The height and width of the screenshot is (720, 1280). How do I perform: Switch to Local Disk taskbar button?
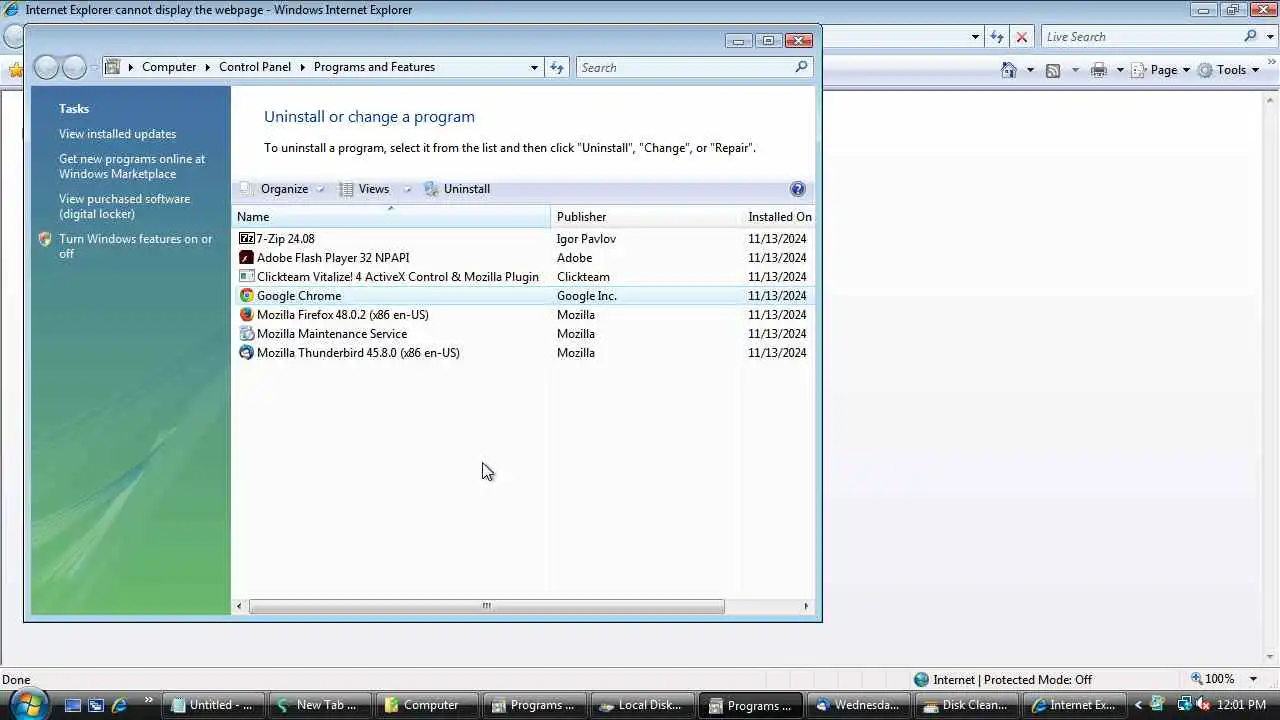tap(641, 705)
